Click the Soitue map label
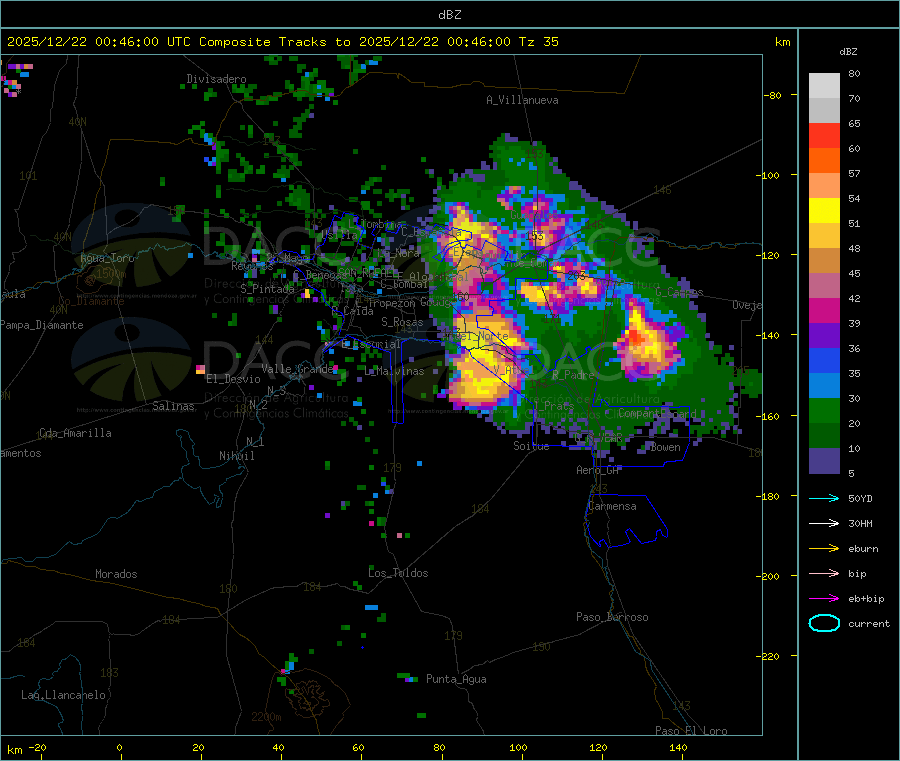Image resolution: width=900 pixels, height=761 pixels. [x=531, y=445]
